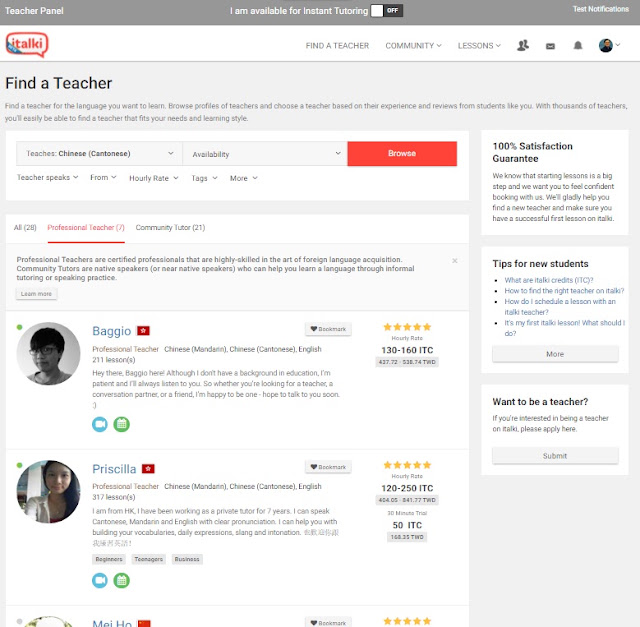Click Priscilla's Hong Kong flag icon
The height and width of the screenshot is (627, 640).
coord(148,469)
